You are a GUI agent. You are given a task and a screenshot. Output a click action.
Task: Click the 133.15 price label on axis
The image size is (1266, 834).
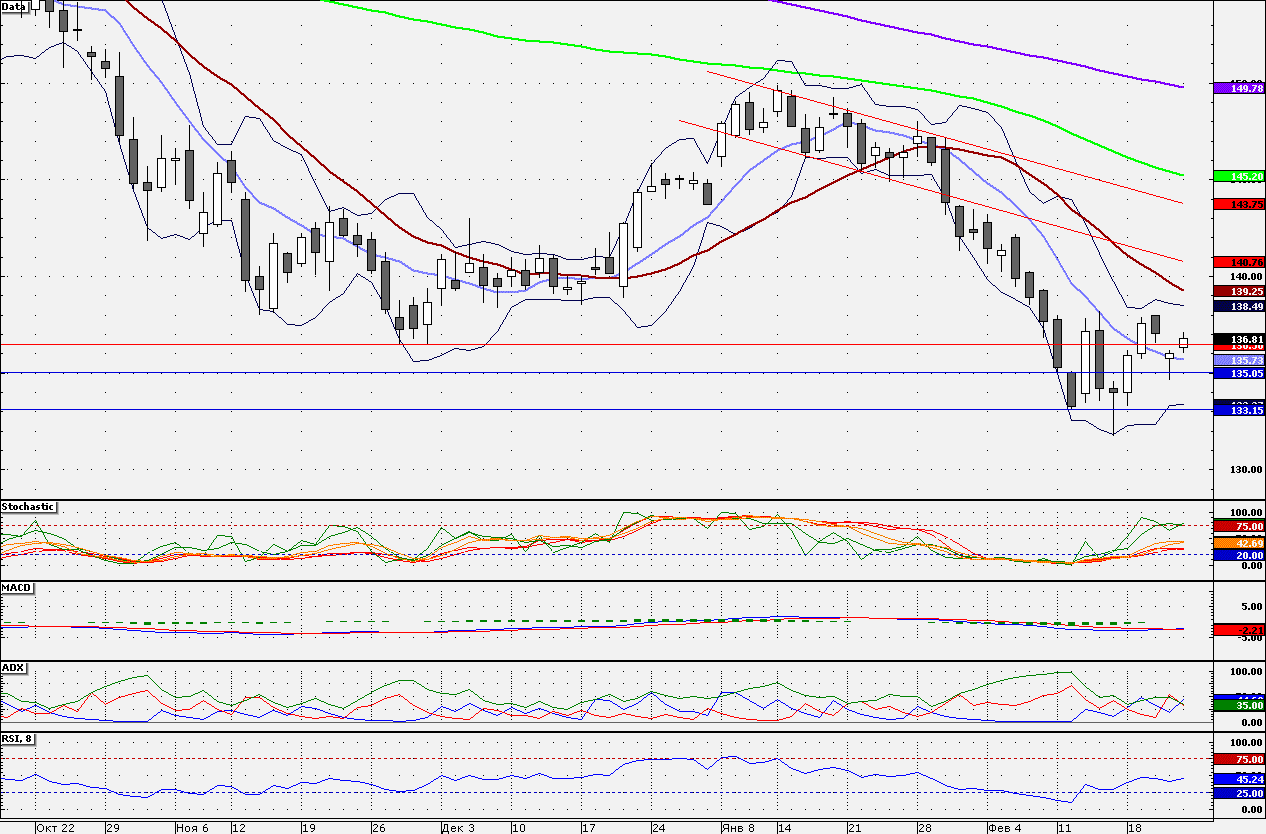pyautogui.click(x=1239, y=410)
